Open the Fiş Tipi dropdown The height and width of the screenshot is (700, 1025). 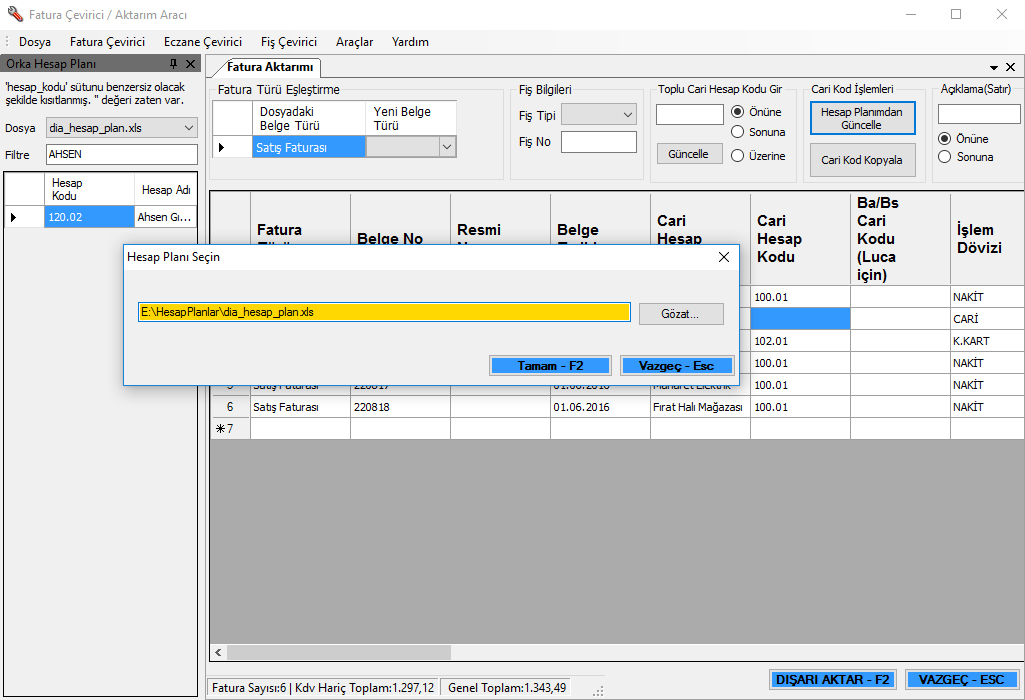(x=599, y=115)
